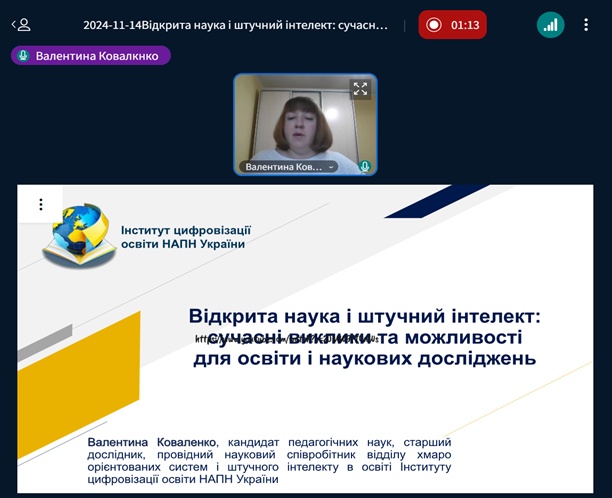Click the participants back icon
The height and width of the screenshot is (498, 612).
click(x=20, y=25)
